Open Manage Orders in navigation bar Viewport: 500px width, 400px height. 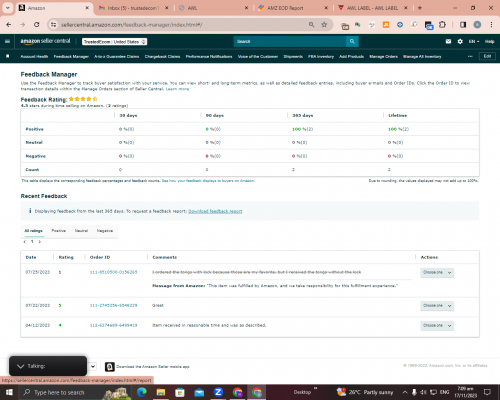[x=383, y=56]
